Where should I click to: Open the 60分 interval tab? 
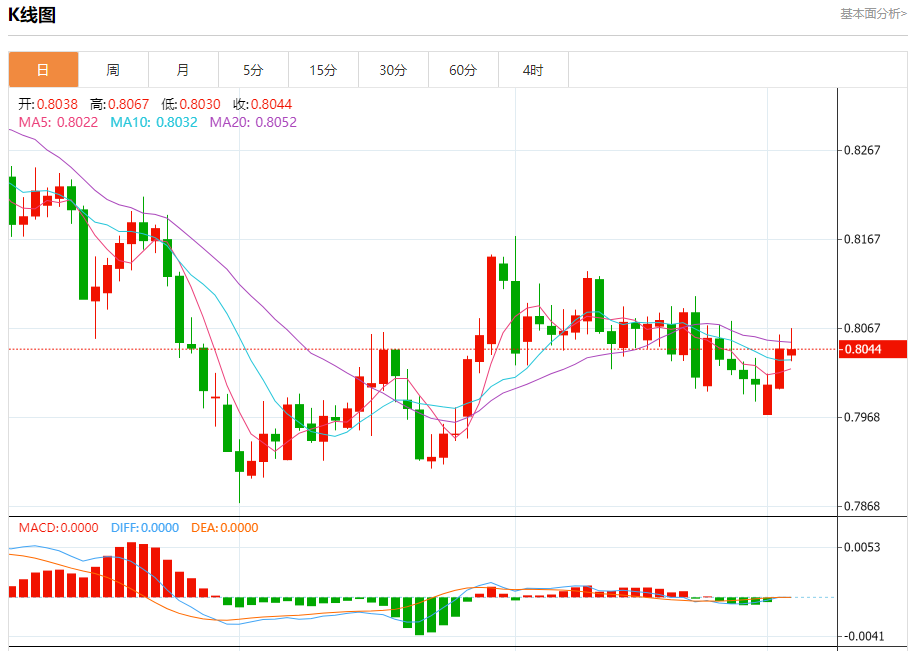tap(463, 70)
